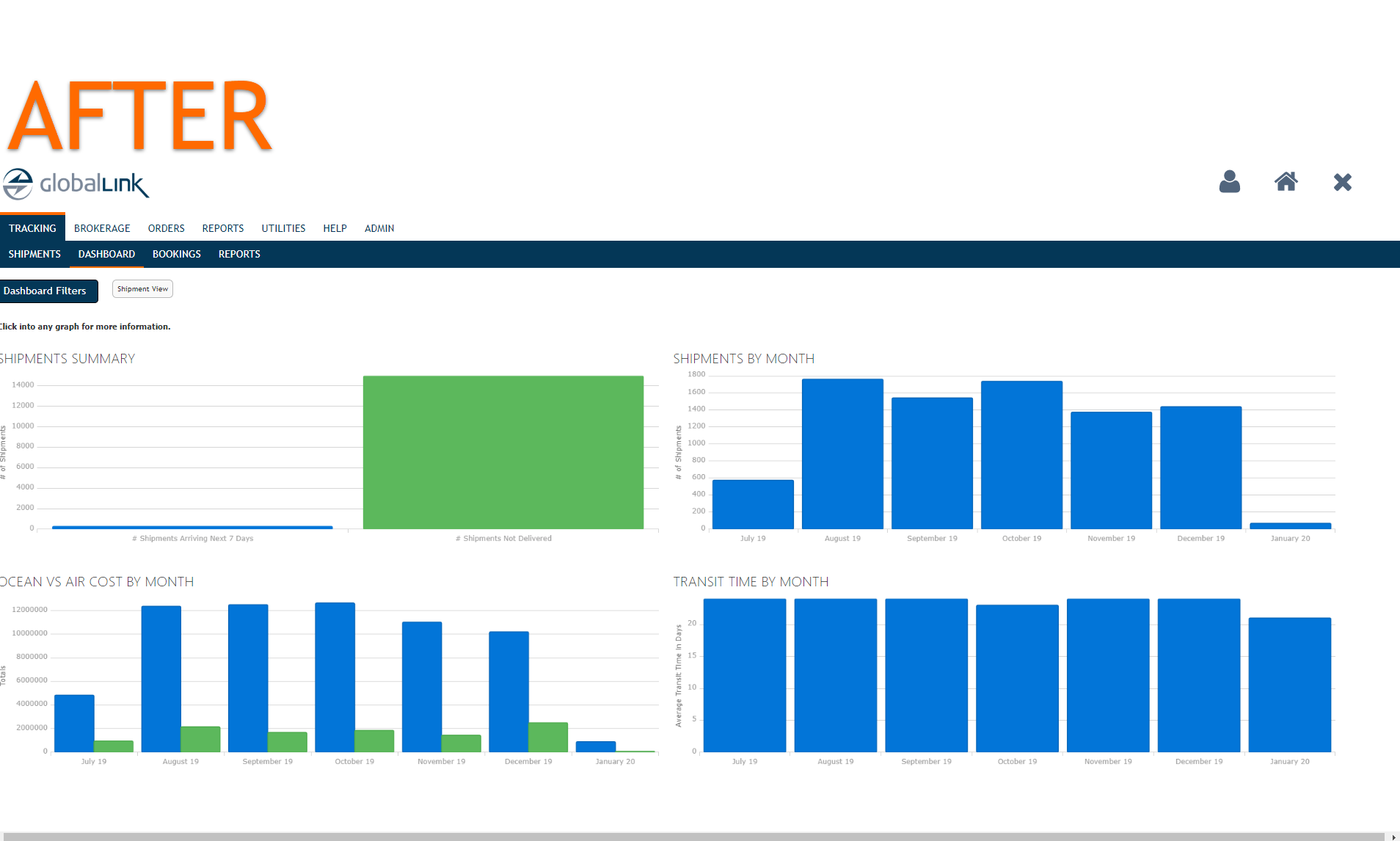
Task: Open the Brokerage menu
Action: 102,228
